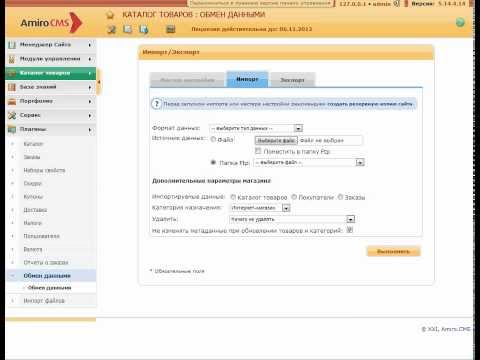Screen dimensions: 480x360
Task: Click the Выполнить button
Action: point(394,251)
